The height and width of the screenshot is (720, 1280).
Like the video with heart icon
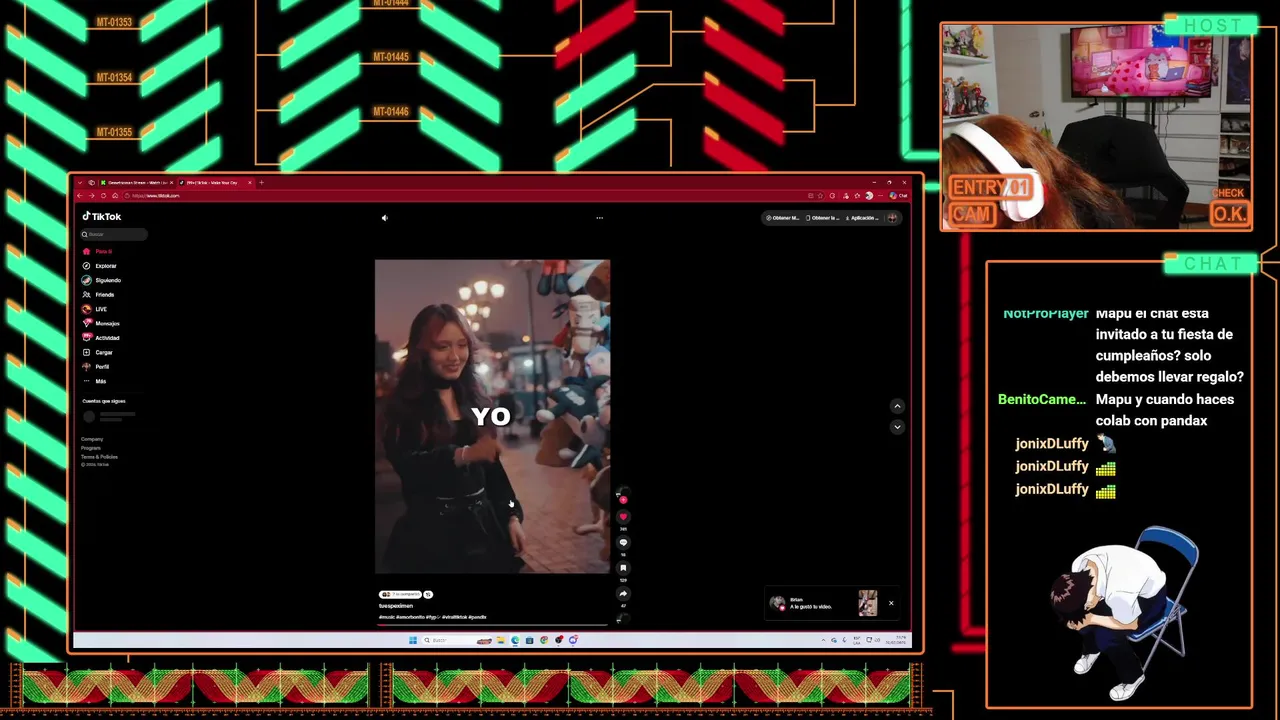[x=623, y=517]
